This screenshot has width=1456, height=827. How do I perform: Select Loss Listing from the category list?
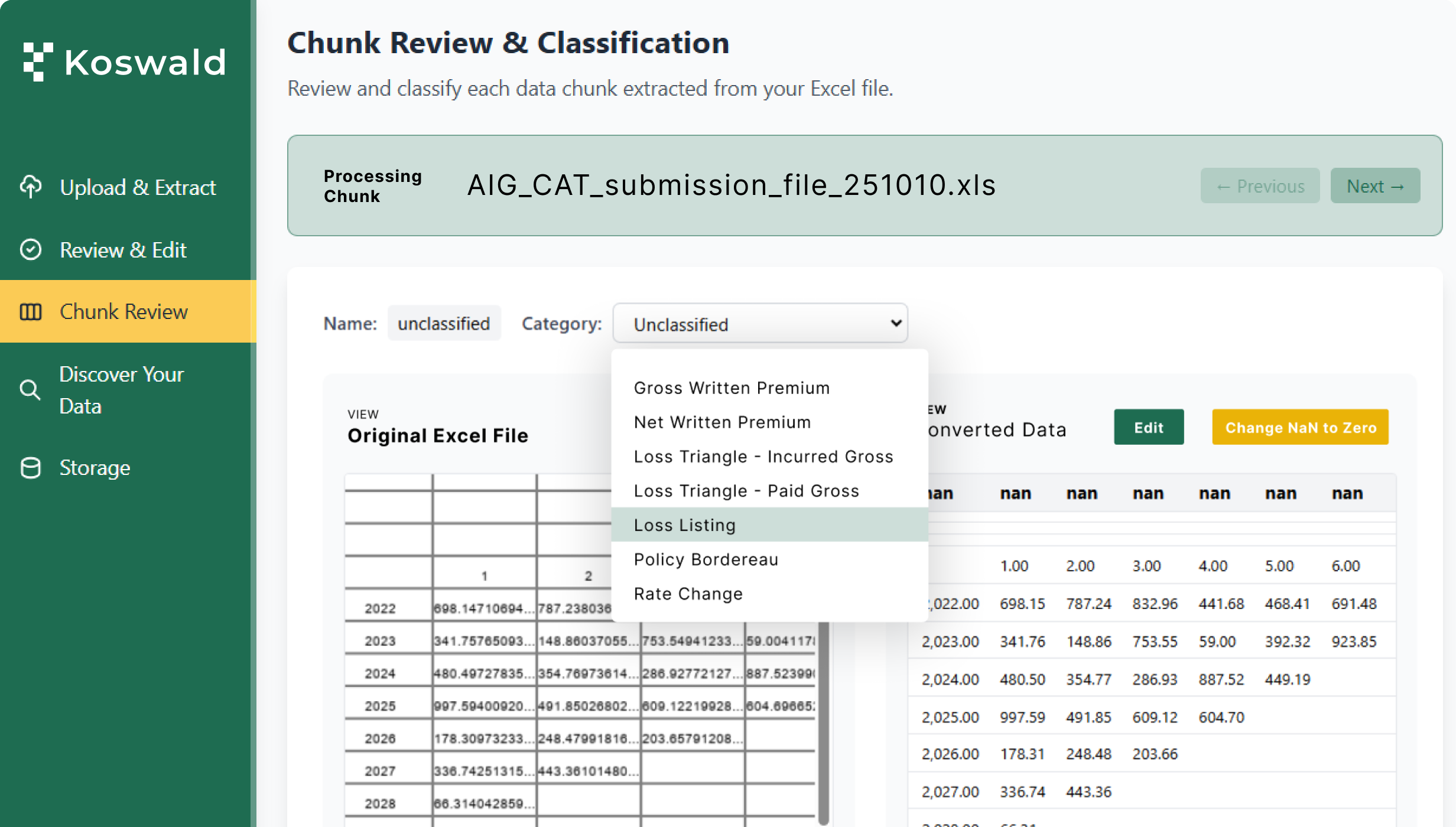pyautogui.click(x=684, y=525)
